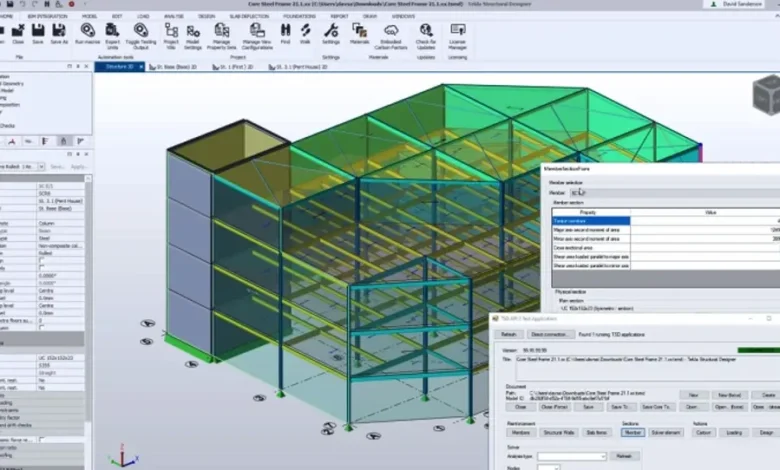This screenshot has height=470, width=780.
Task: Toggle second checkbox below Rolled property
Action: pyautogui.click(x=42, y=268)
